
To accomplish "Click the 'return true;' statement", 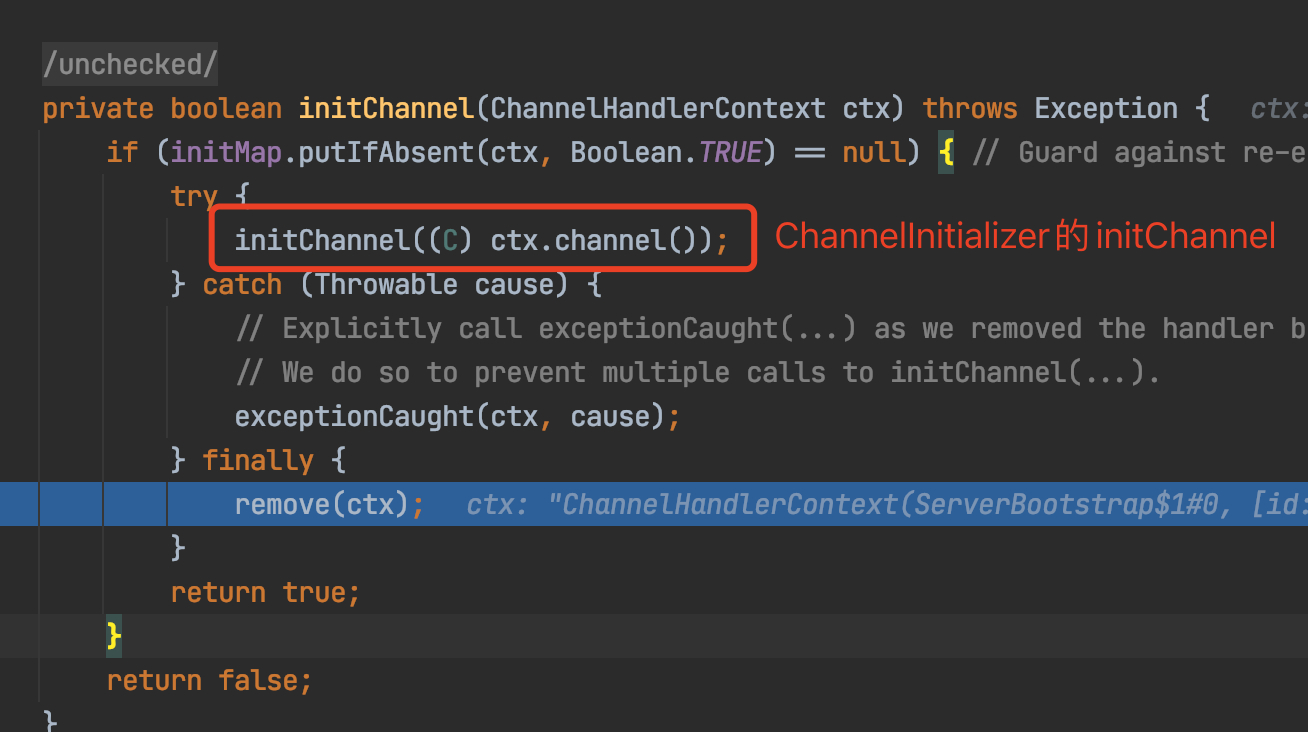I will [266, 592].
